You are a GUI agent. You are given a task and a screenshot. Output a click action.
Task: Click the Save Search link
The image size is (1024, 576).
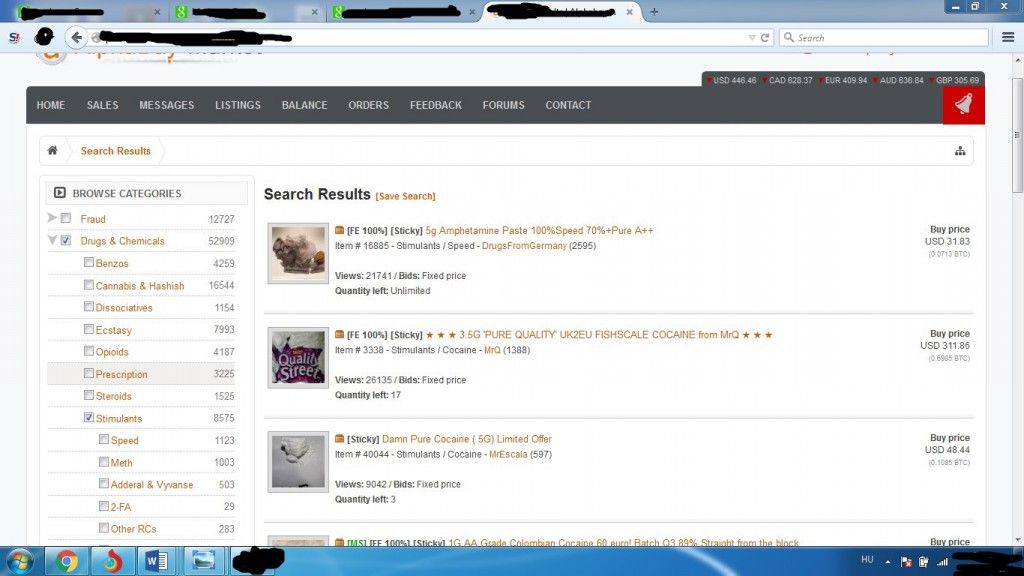(406, 196)
